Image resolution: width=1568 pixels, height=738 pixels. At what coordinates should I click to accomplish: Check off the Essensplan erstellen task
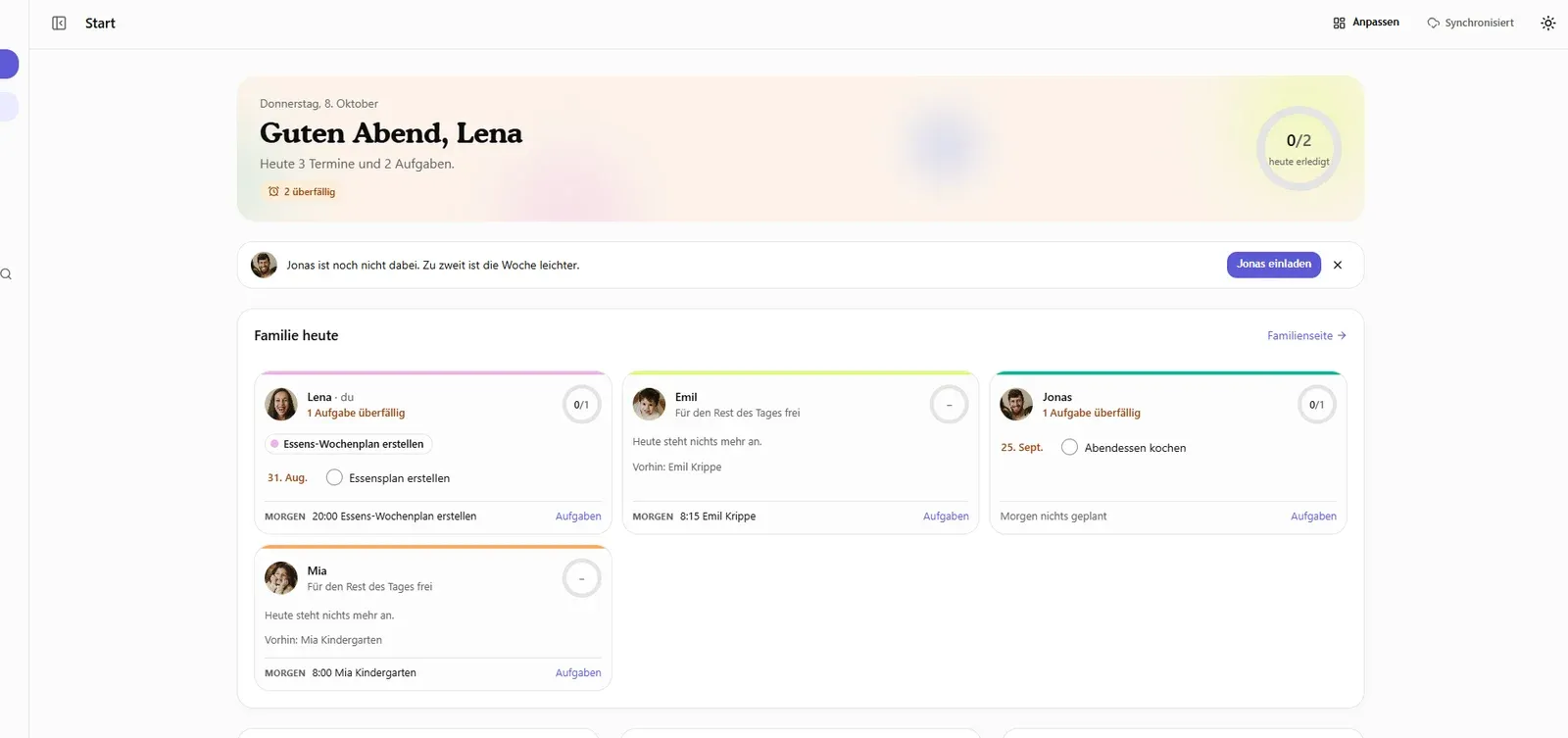point(334,477)
